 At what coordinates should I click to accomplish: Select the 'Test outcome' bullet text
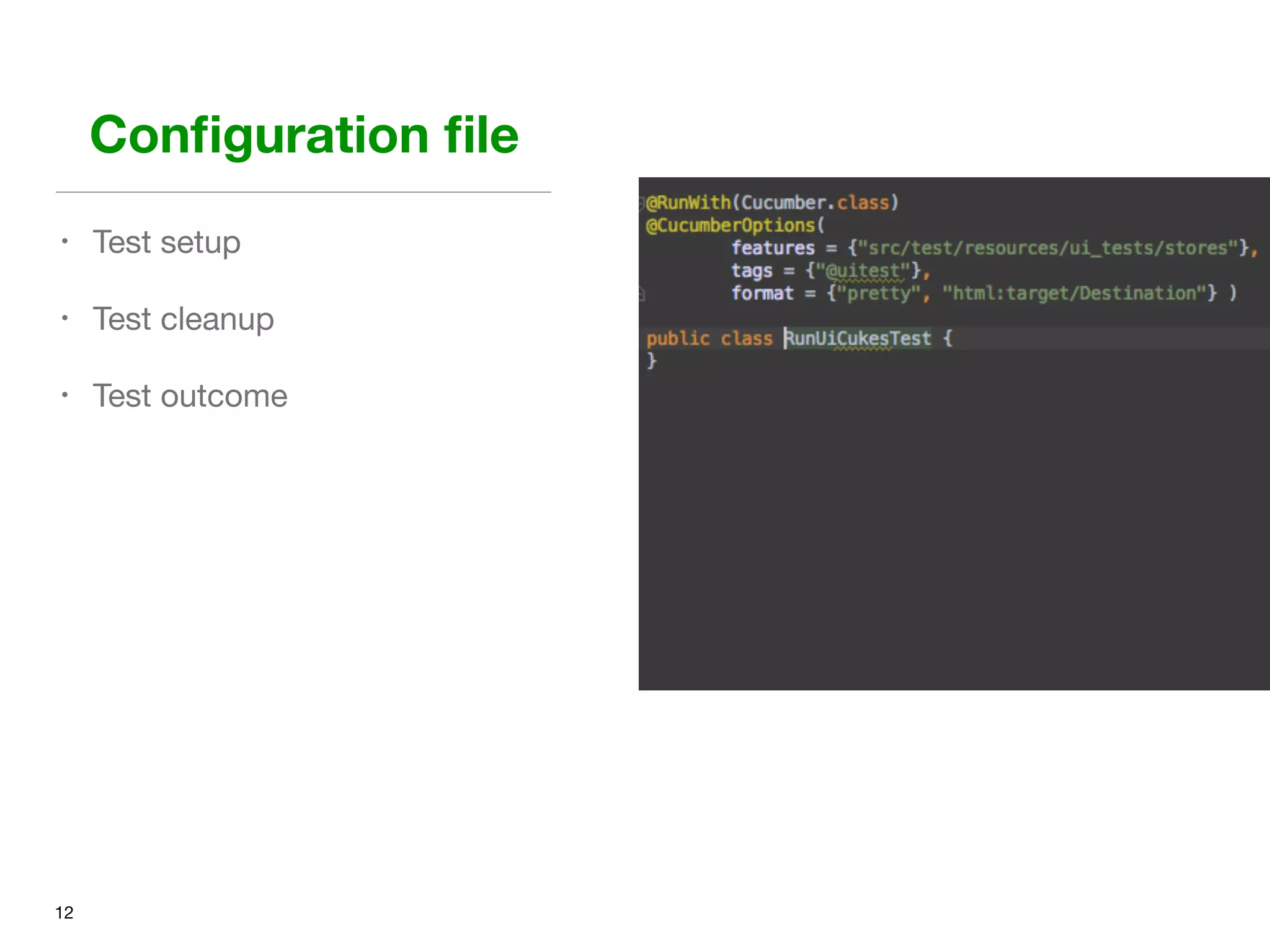pyautogui.click(x=190, y=396)
